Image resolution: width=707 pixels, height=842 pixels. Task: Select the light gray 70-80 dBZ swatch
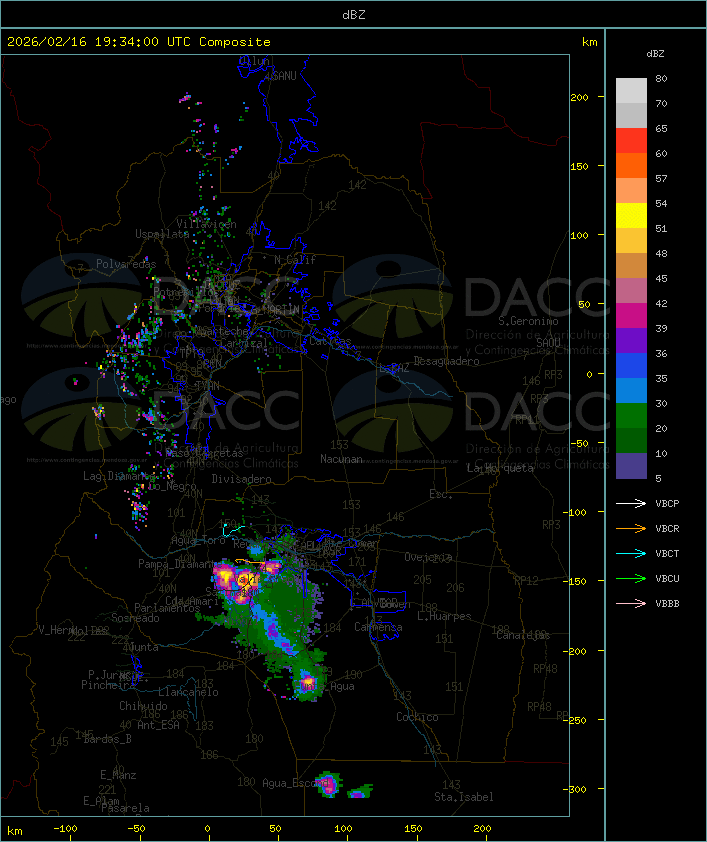click(x=631, y=91)
